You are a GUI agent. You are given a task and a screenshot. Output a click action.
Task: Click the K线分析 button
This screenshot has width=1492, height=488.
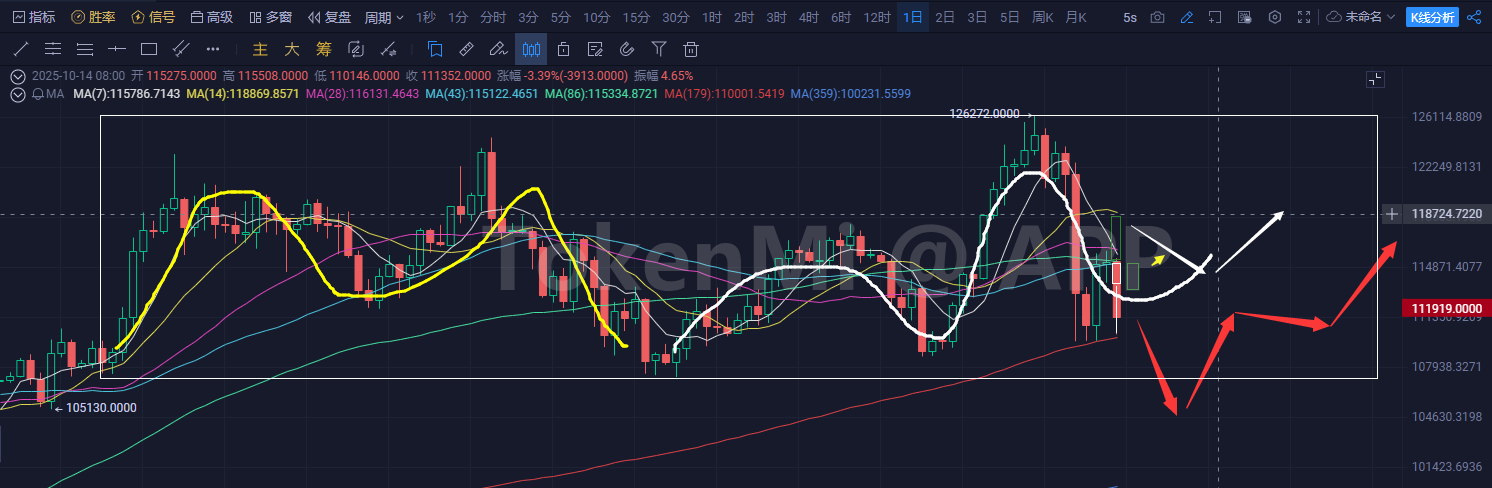[x=1432, y=17]
